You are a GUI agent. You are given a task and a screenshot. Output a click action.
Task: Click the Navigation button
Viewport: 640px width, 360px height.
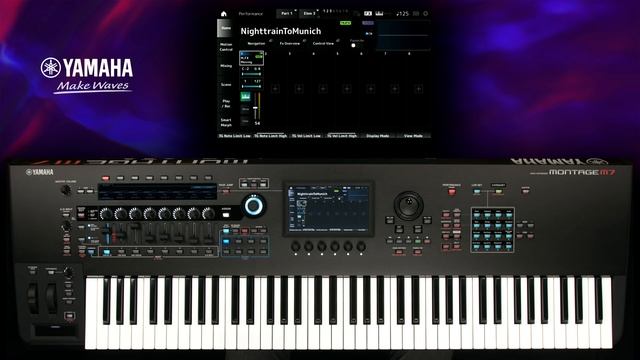[256, 43]
